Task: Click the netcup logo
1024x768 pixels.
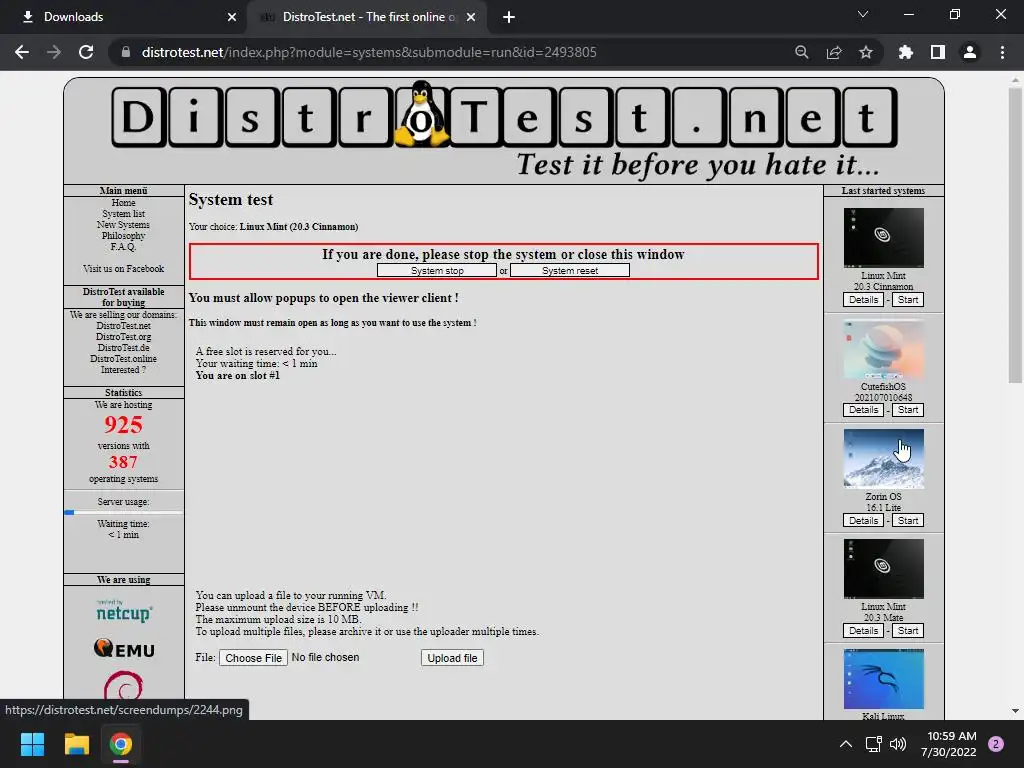Action: 124,611
